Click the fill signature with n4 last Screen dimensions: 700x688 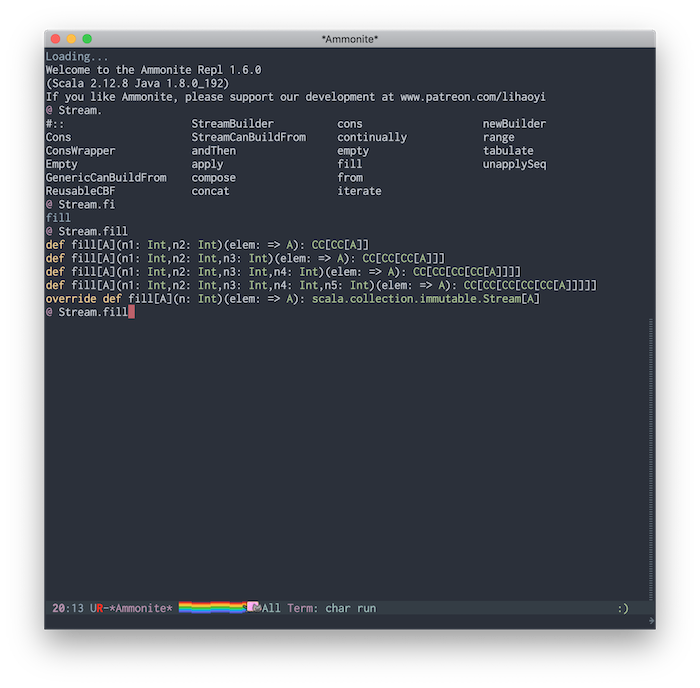pos(283,271)
